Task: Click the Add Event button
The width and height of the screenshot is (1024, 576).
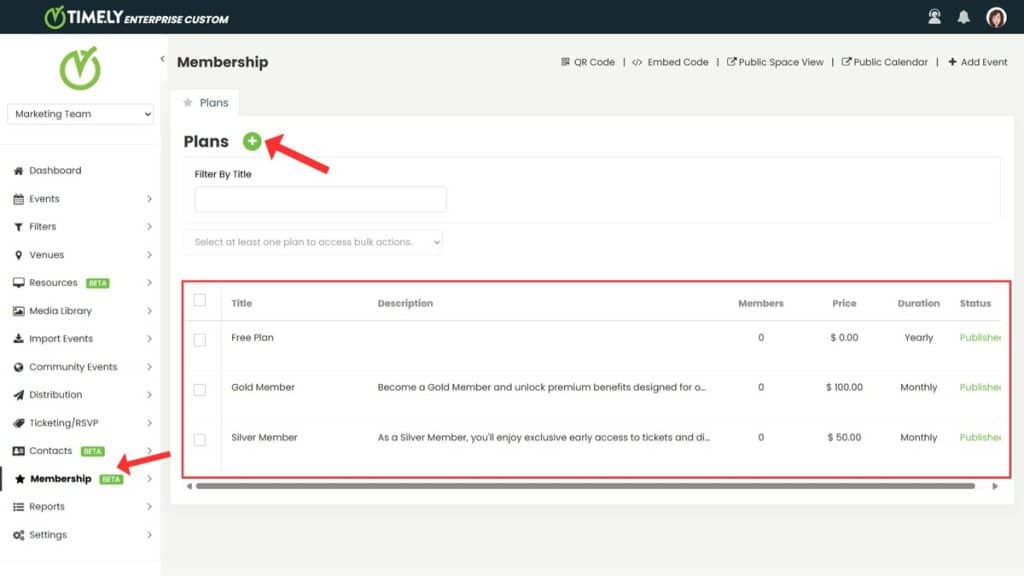Action: (x=978, y=62)
